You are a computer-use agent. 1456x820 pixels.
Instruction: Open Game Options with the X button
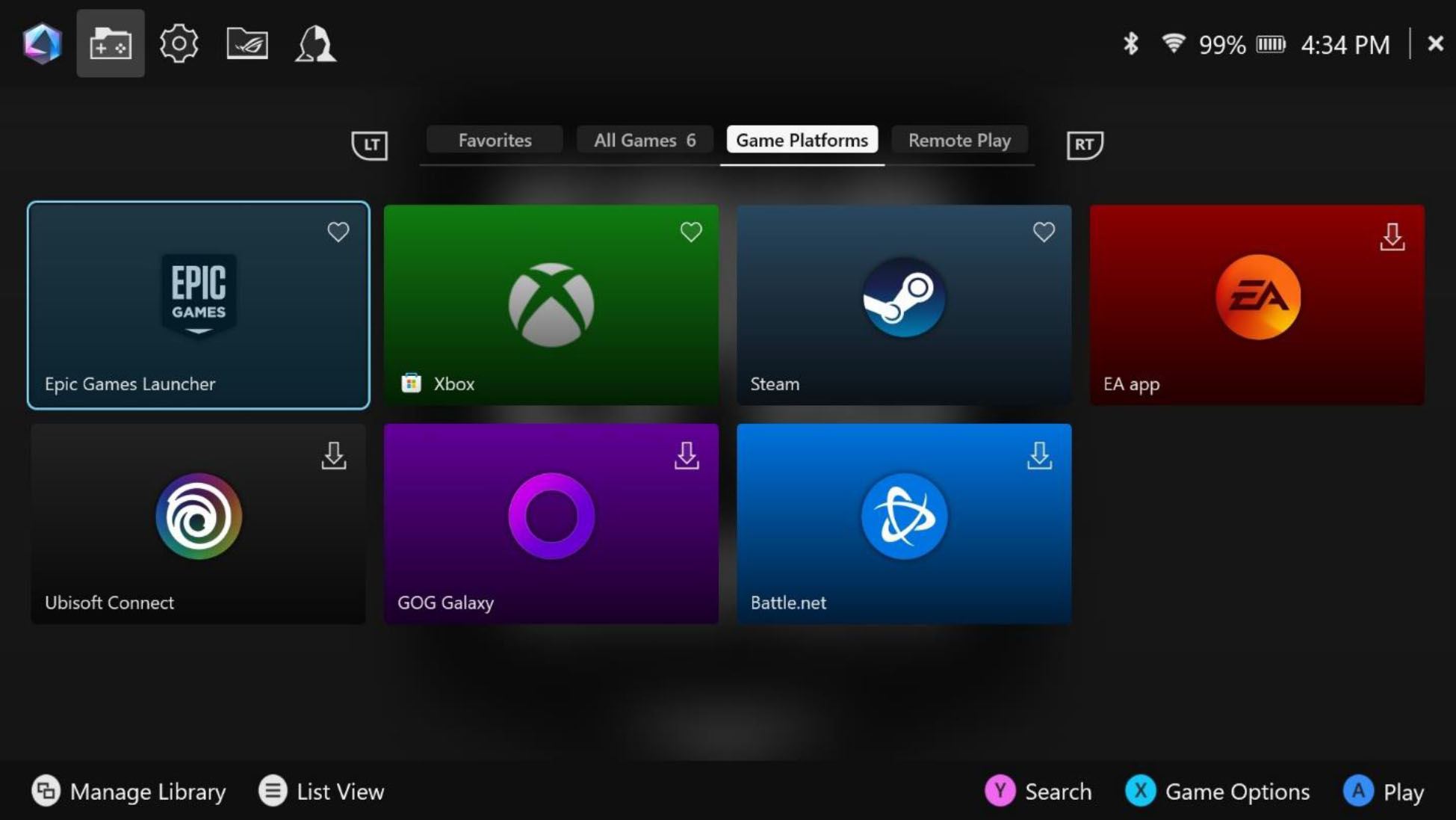coord(1218,792)
